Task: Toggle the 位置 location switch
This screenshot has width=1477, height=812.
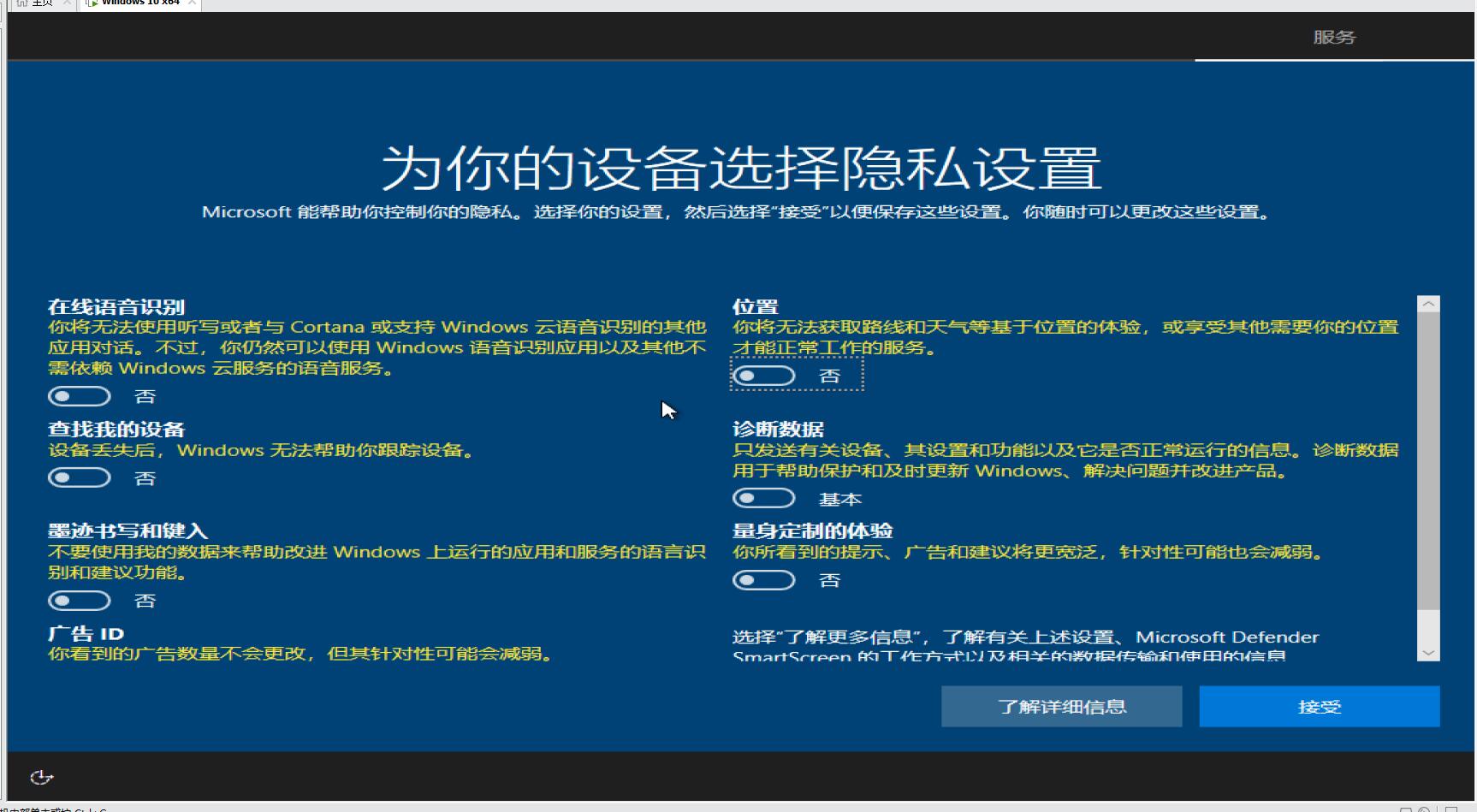Action: point(764,376)
